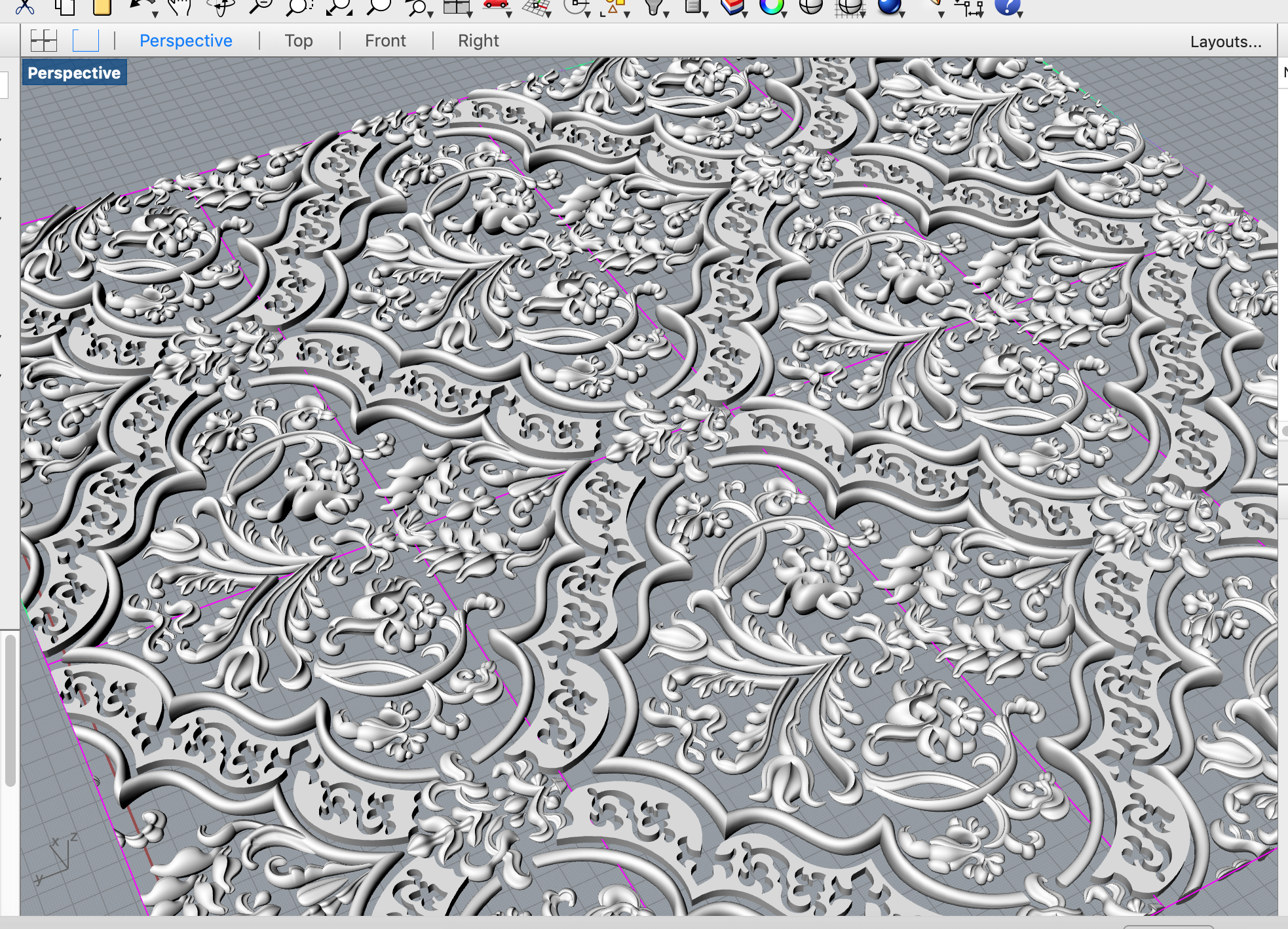This screenshot has height=929, width=1288.
Task: Click the Zoom Extents icon
Action: pos(339,7)
